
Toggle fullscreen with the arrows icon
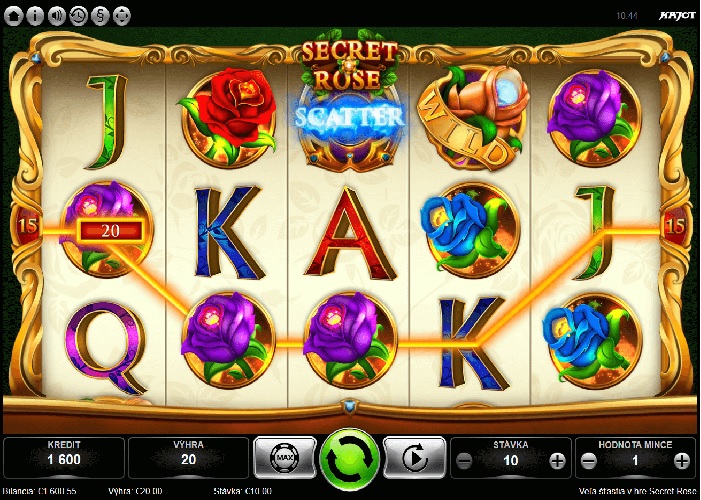click(122, 16)
